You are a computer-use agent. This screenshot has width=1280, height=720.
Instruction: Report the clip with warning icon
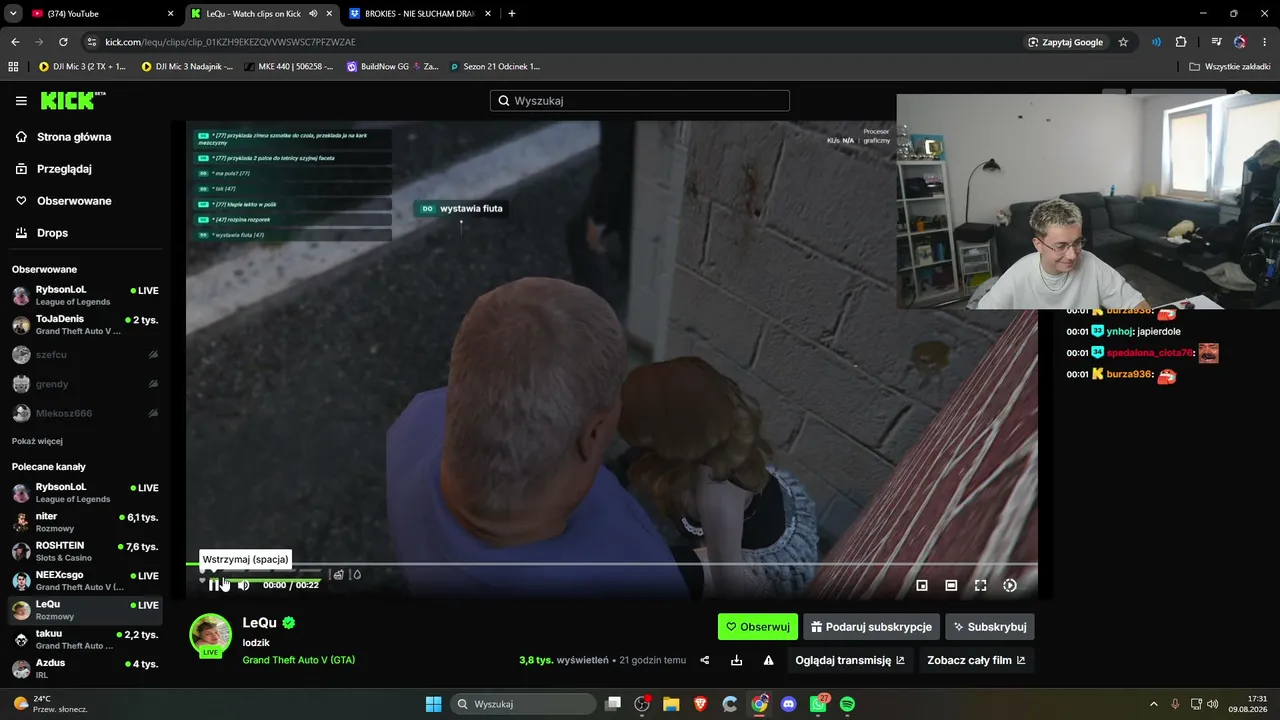point(769,660)
